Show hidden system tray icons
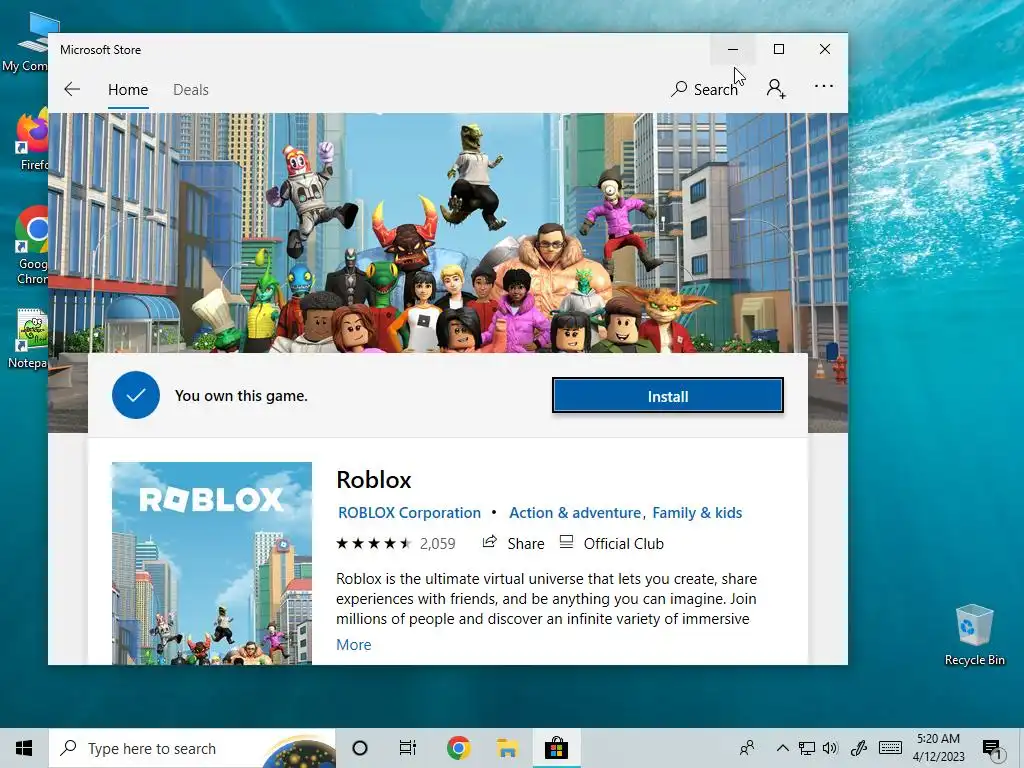This screenshot has width=1024, height=768. (782, 748)
